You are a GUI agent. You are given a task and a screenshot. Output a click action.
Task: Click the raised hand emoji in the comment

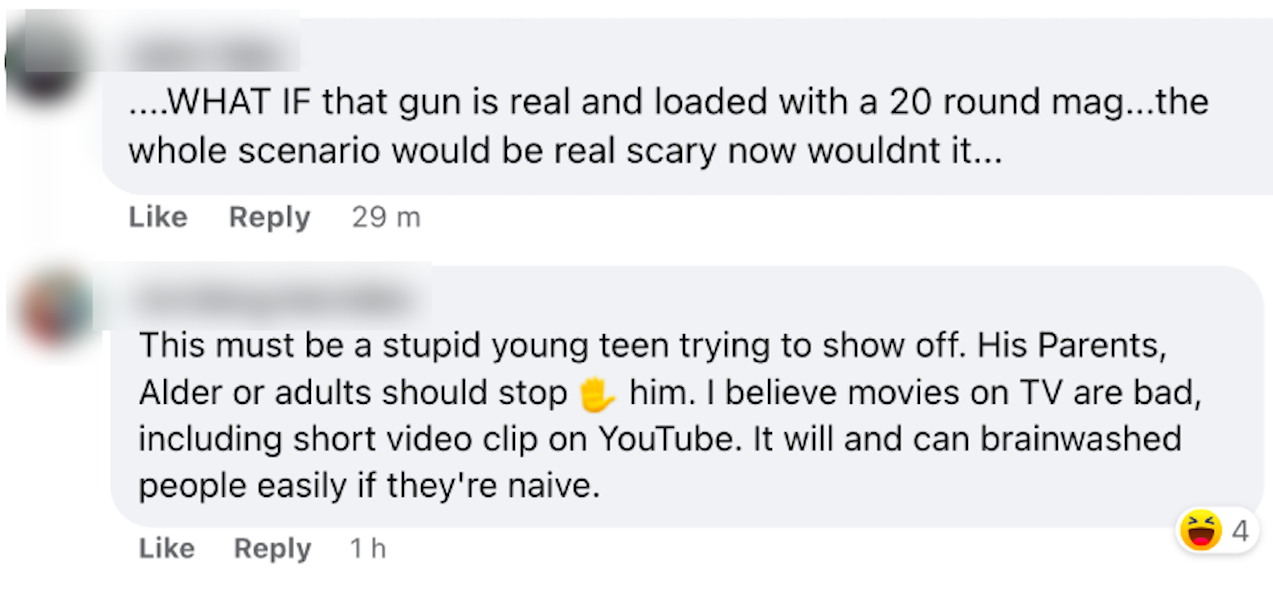point(597,395)
